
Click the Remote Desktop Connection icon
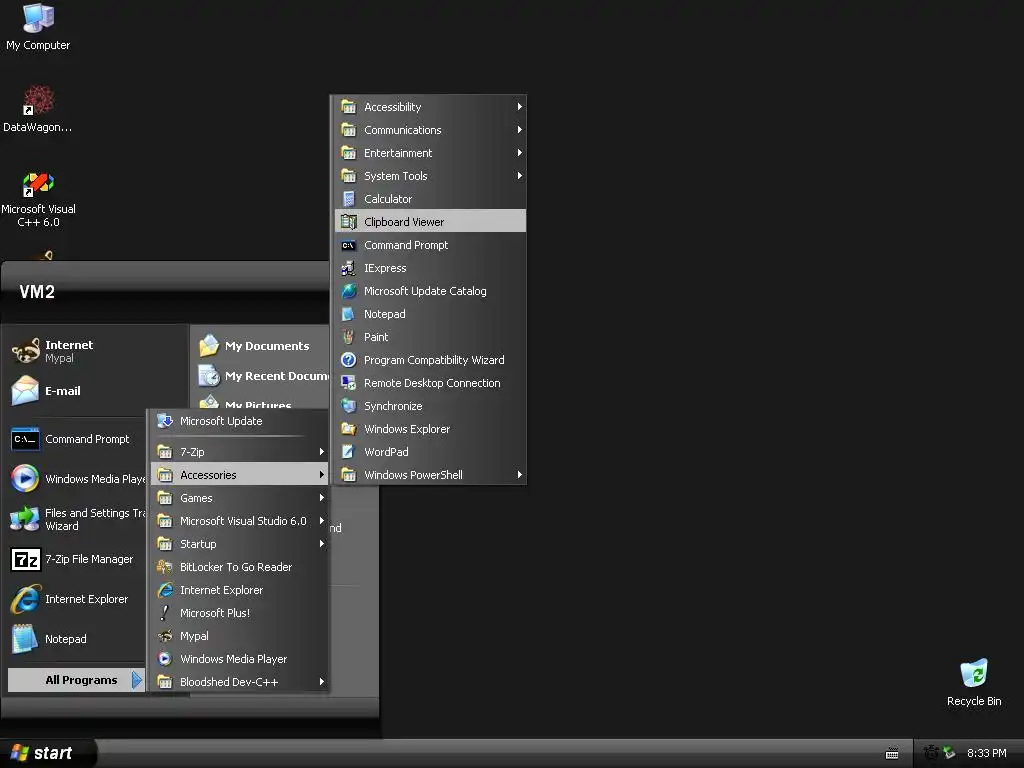click(x=349, y=383)
